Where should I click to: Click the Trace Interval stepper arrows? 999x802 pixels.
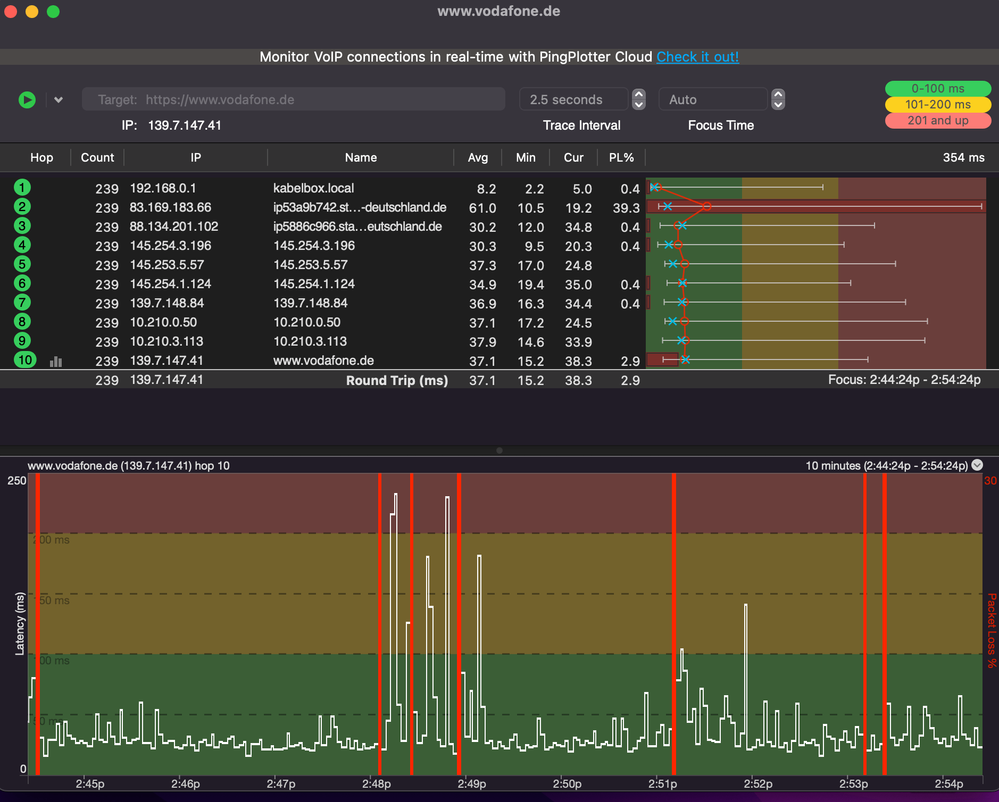tap(638, 99)
